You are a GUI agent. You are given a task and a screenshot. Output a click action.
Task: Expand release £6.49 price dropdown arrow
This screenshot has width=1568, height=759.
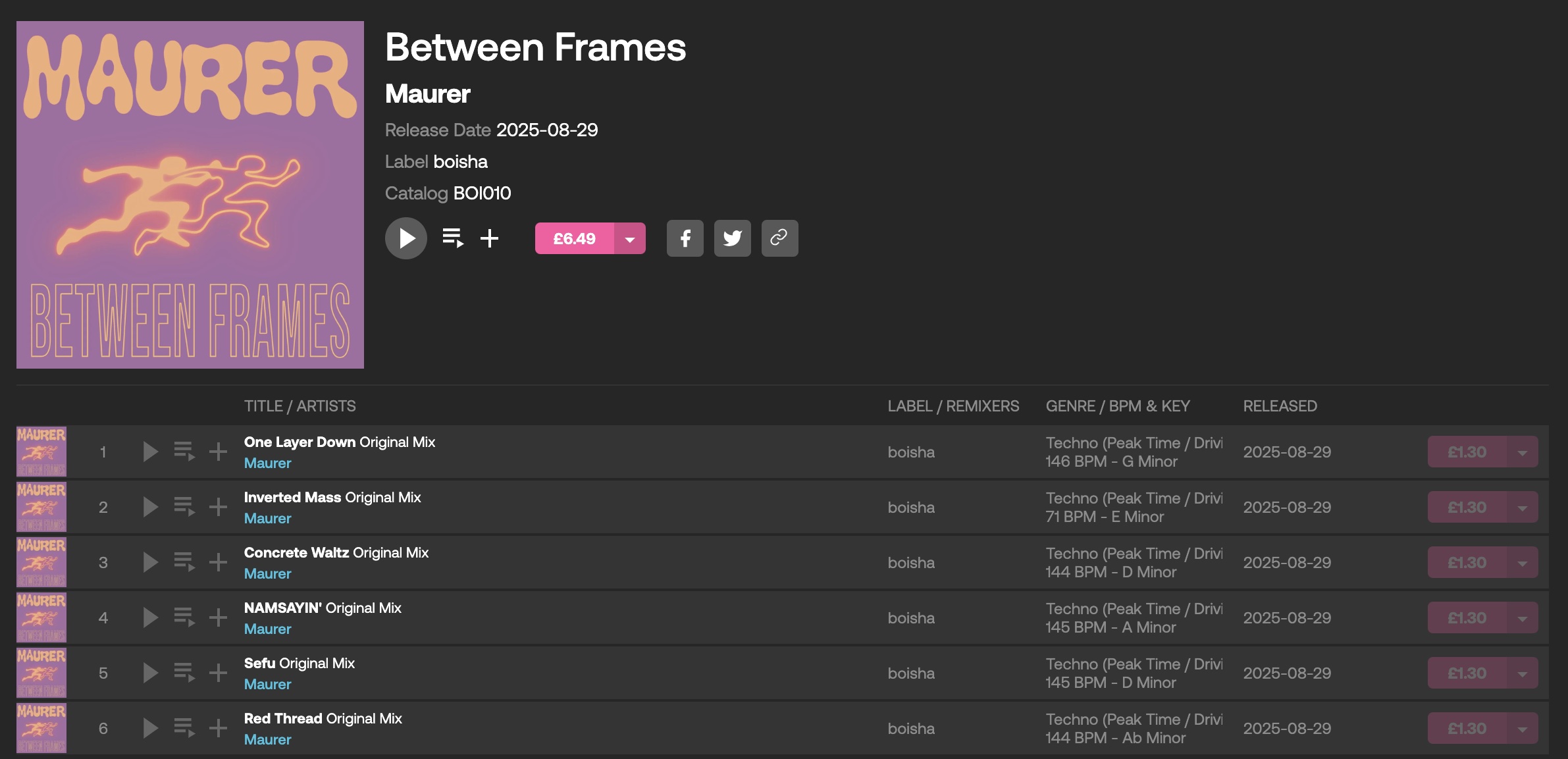630,238
